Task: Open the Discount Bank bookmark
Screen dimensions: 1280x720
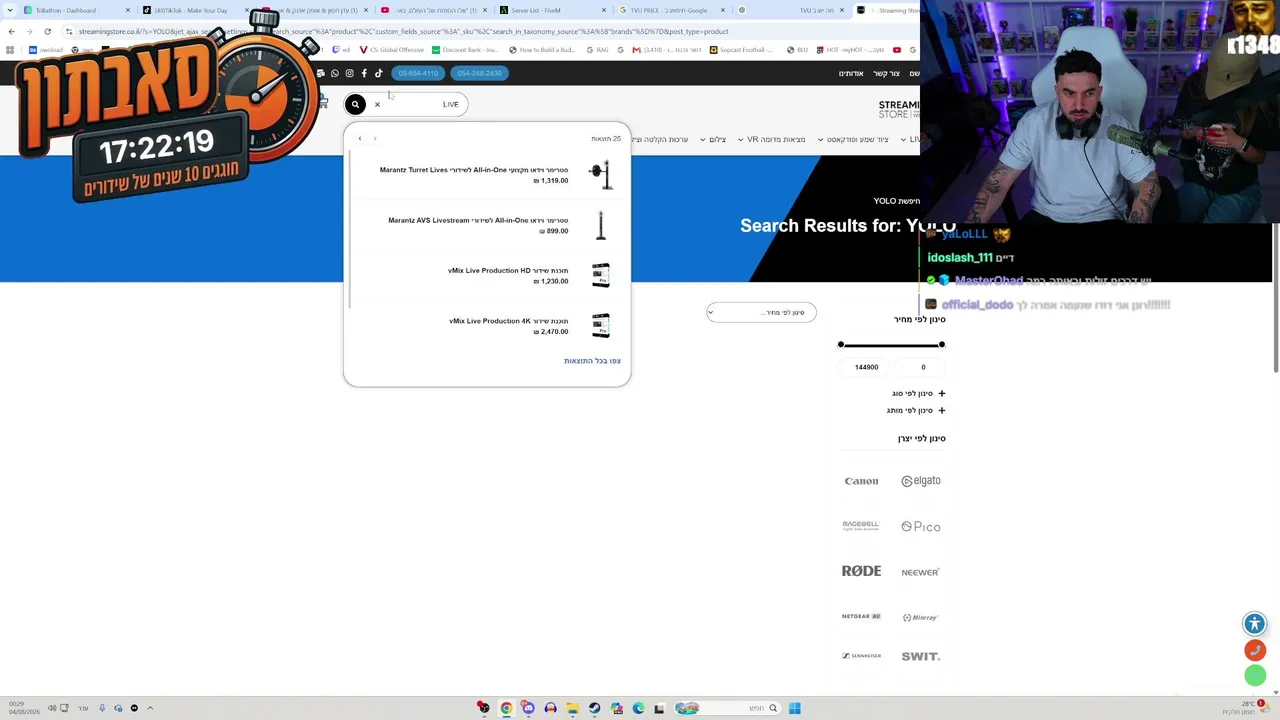Action: pyautogui.click(x=464, y=50)
